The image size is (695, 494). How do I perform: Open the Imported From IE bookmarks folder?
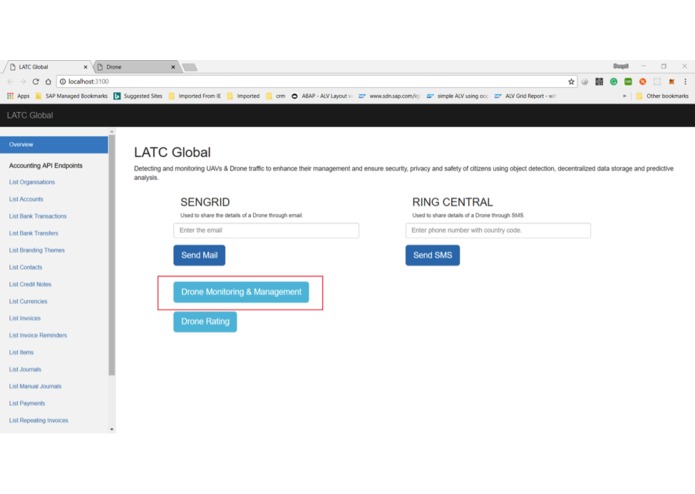click(x=194, y=96)
